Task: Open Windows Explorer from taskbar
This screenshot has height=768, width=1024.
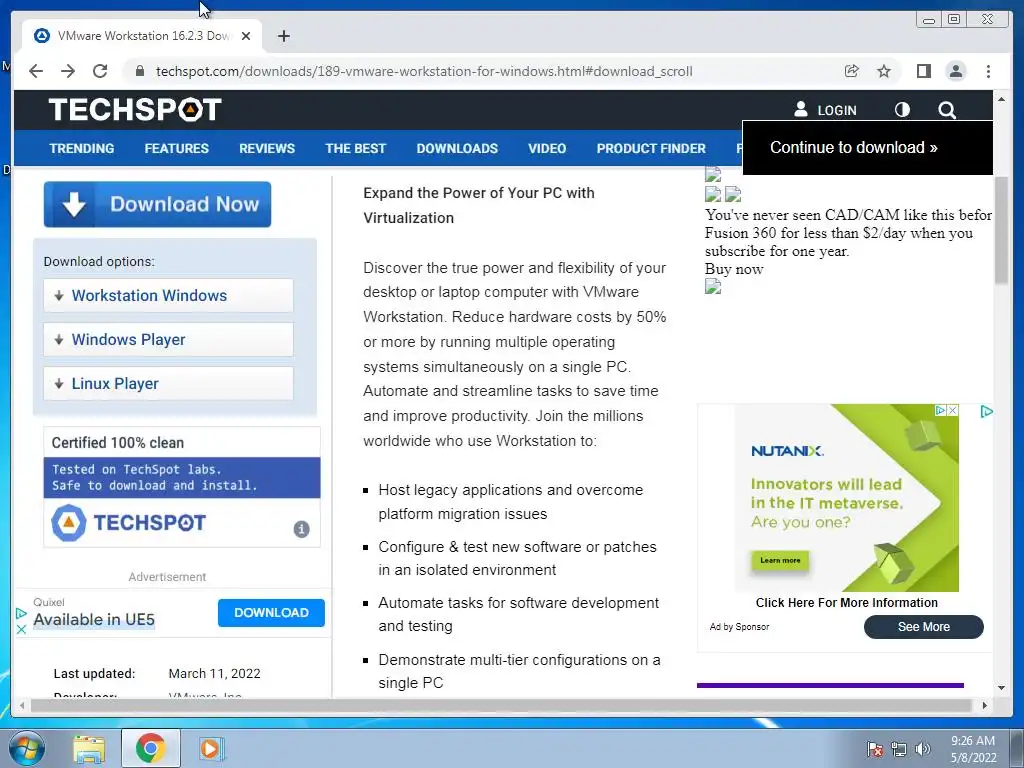Action: 89,748
